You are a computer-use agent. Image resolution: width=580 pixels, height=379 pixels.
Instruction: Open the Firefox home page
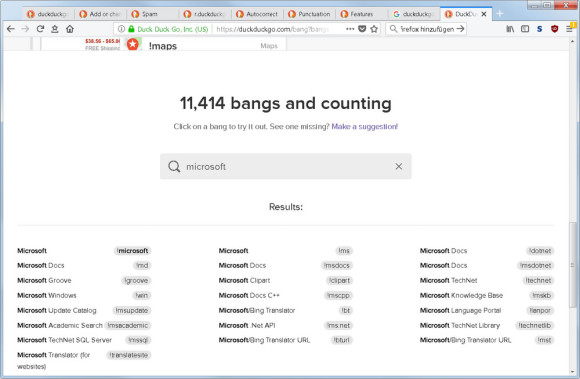(x=70, y=29)
